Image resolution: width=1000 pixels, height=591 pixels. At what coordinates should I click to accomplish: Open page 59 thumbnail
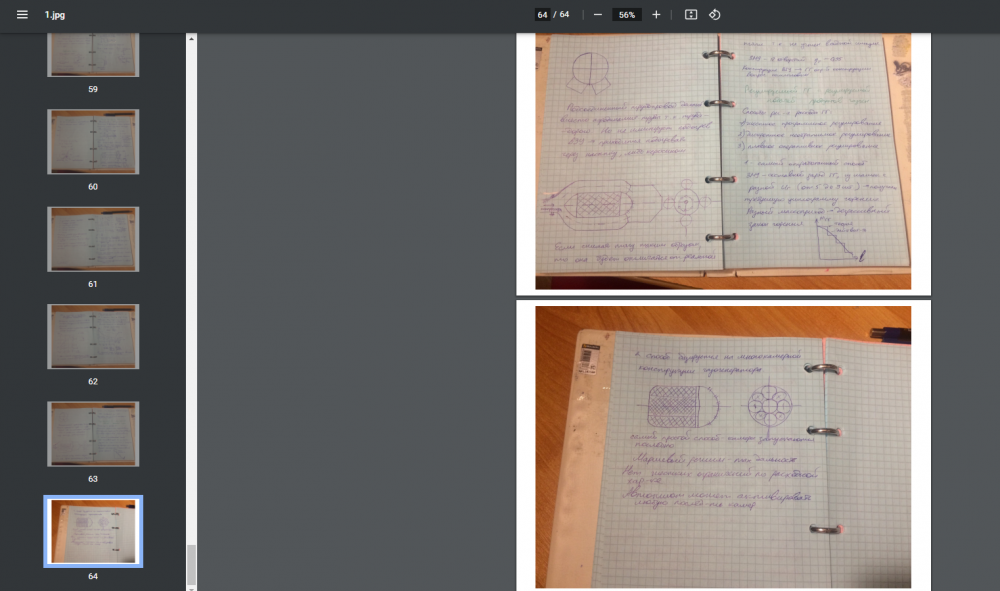pyautogui.click(x=93, y=54)
